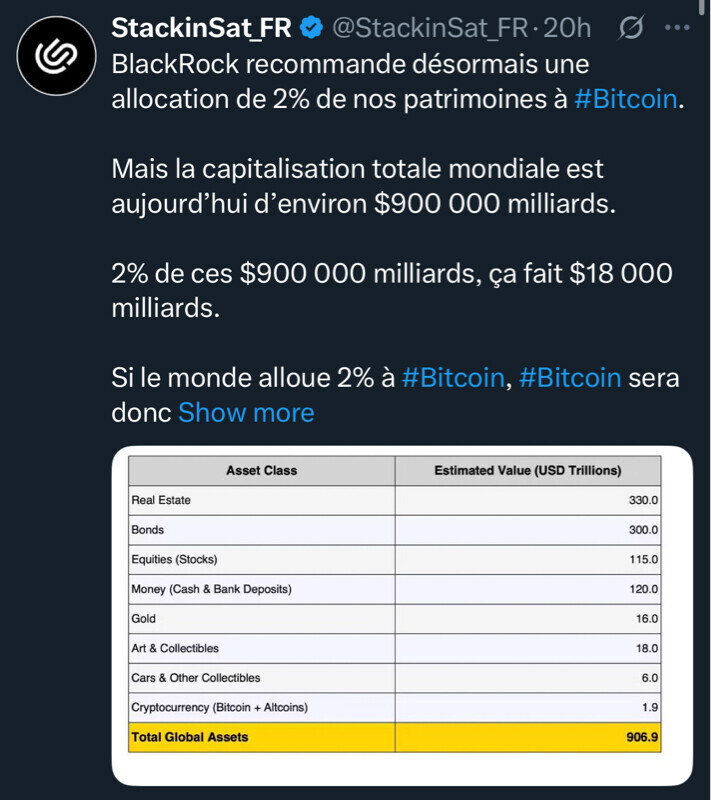Click the Grok slashed-circle icon
This screenshot has width=711, height=800.
coord(631,27)
